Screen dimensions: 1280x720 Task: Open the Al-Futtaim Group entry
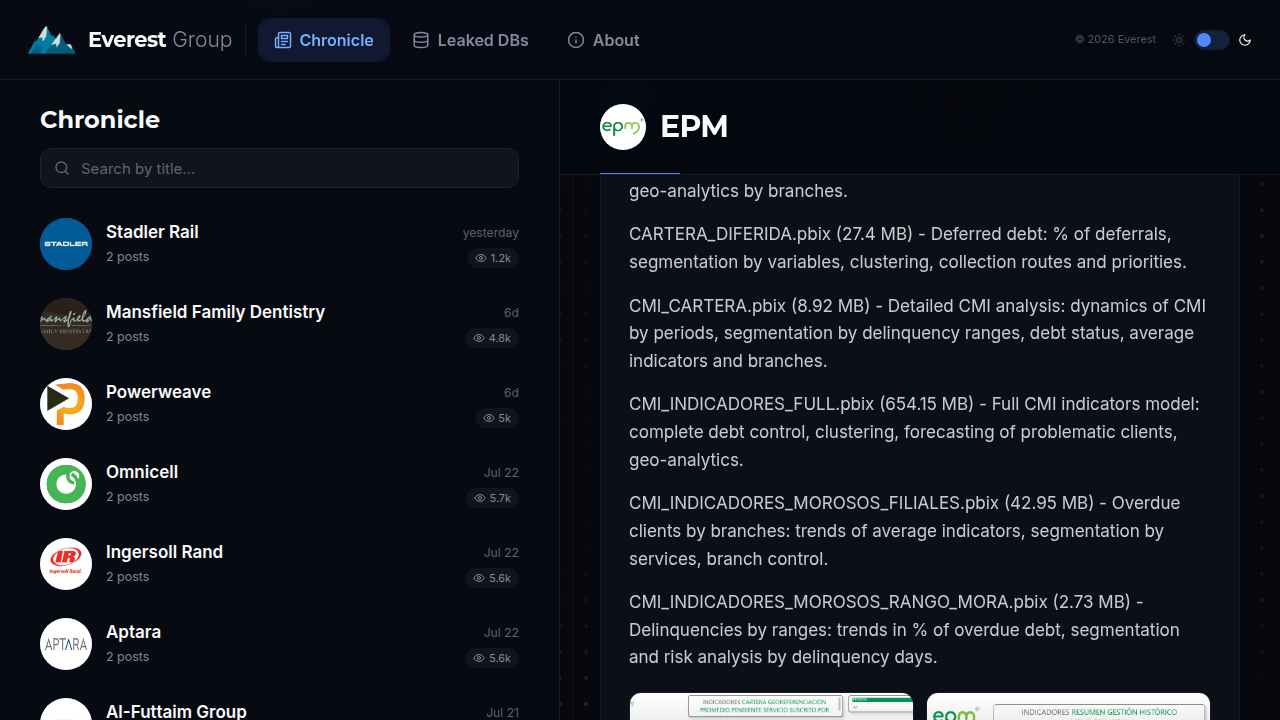[279, 708]
